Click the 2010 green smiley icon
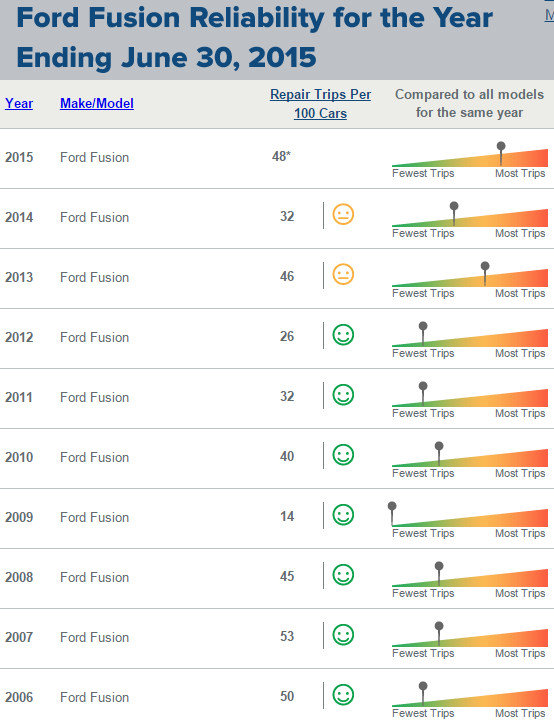 343,455
